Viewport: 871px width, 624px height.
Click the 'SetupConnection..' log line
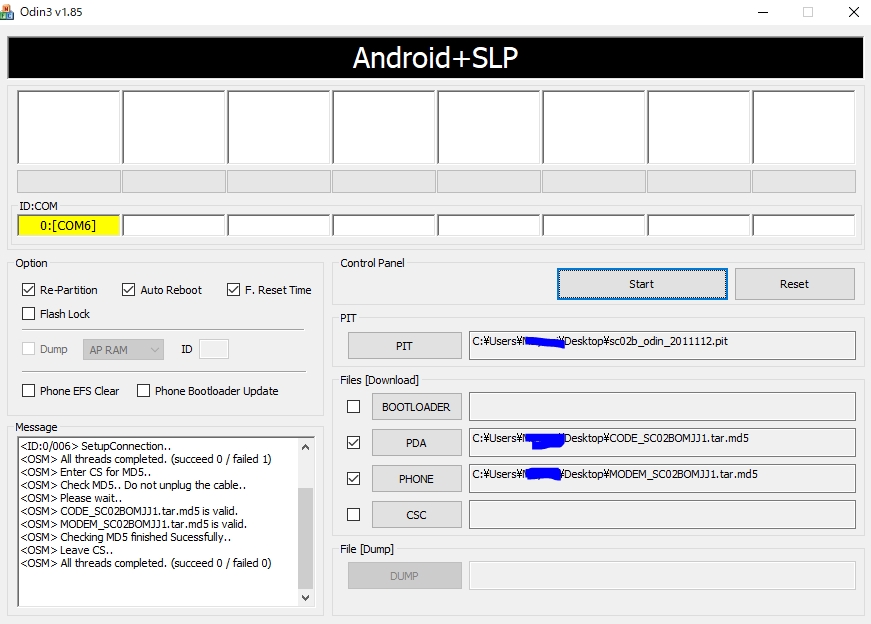[96, 446]
